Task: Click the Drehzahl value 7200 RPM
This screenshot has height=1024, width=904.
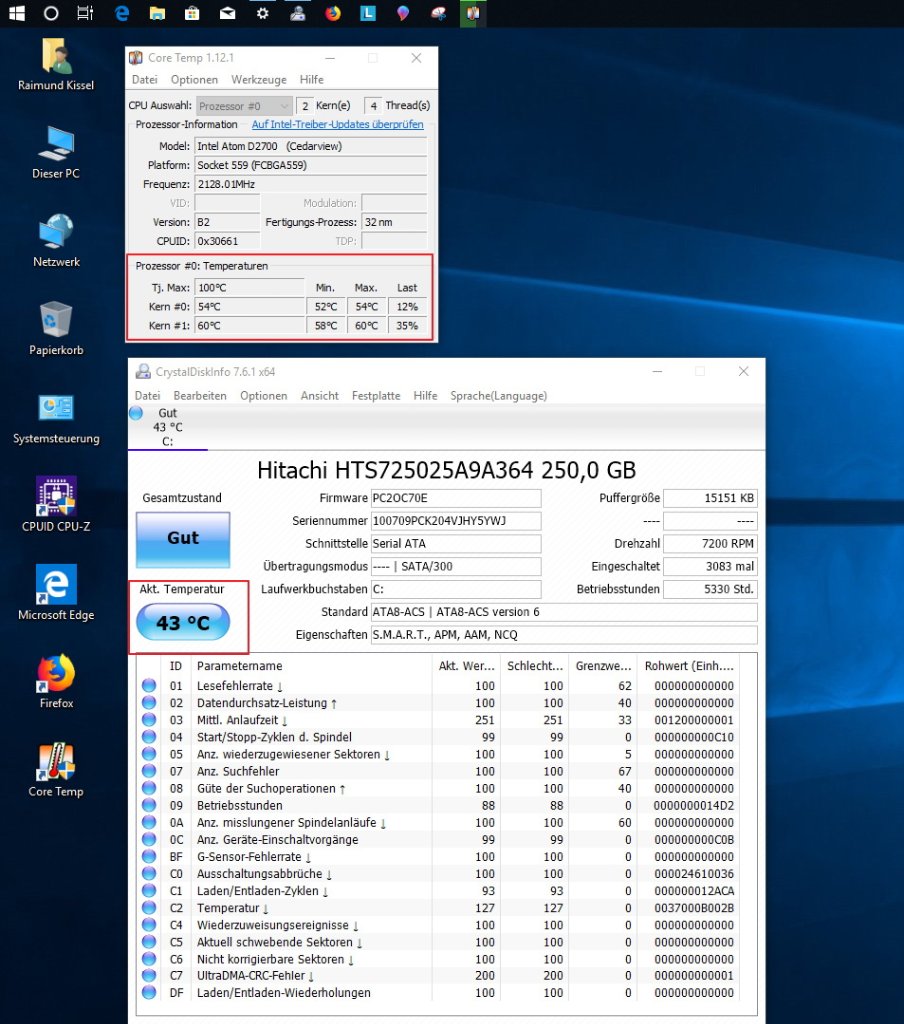Action: click(710, 544)
